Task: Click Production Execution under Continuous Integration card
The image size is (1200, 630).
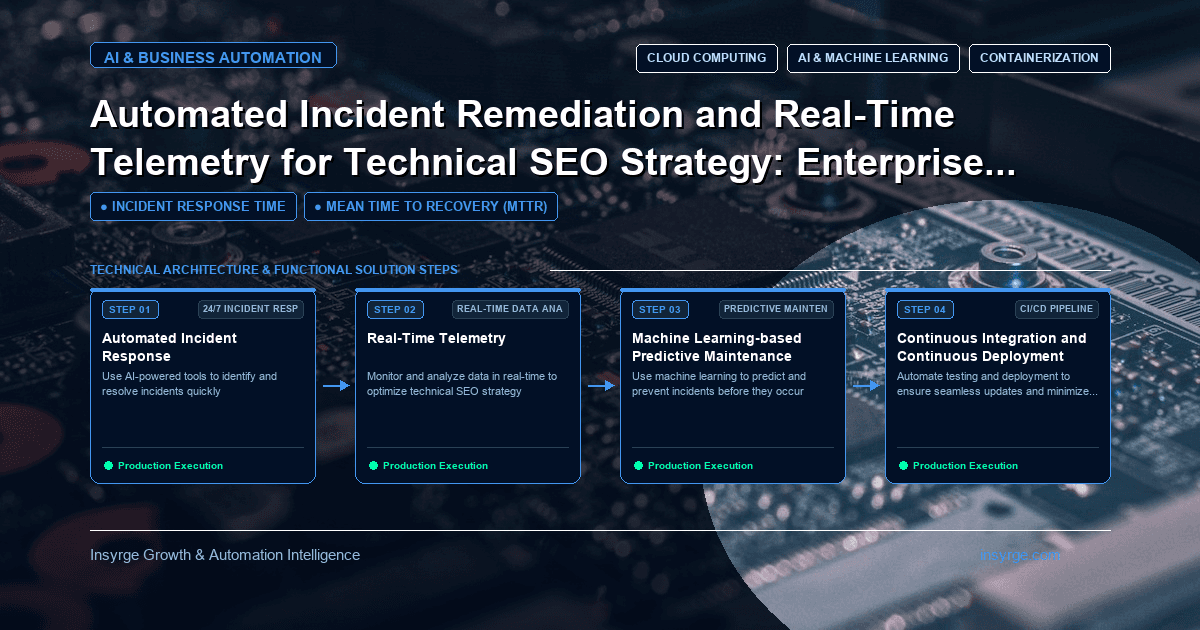Action: click(x=965, y=466)
